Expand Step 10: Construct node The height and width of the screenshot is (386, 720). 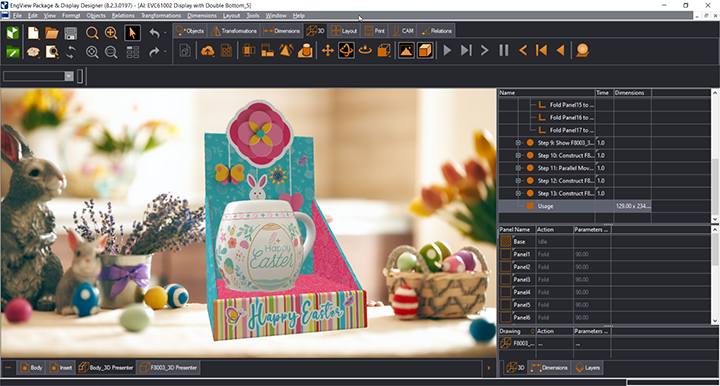pos(518,156)
